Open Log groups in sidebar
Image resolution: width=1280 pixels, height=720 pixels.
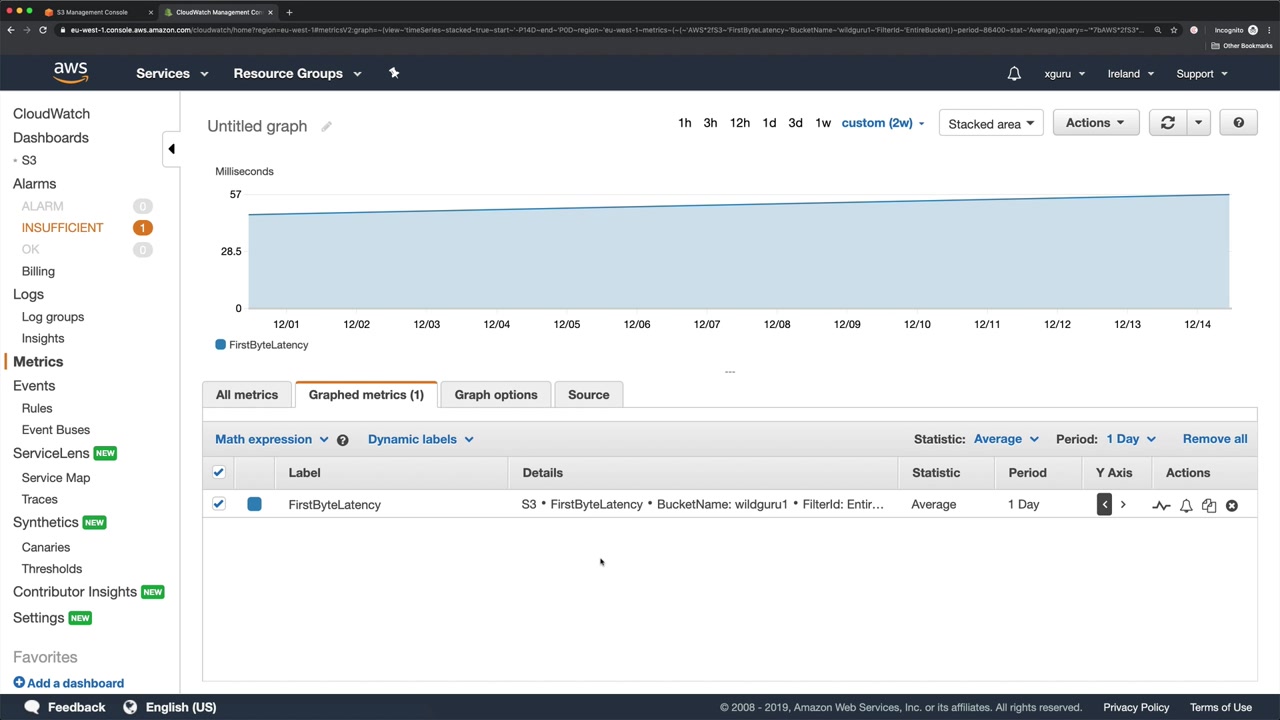click(x=53, y=317)
